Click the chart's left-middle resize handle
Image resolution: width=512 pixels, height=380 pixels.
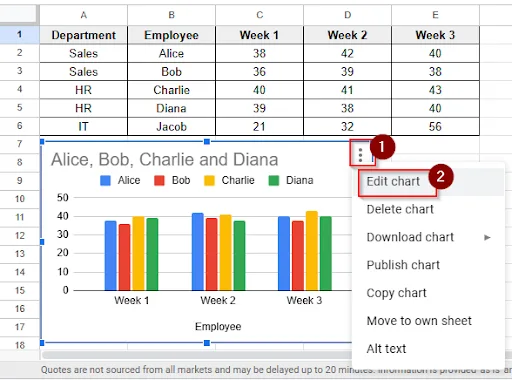[42, 242]
